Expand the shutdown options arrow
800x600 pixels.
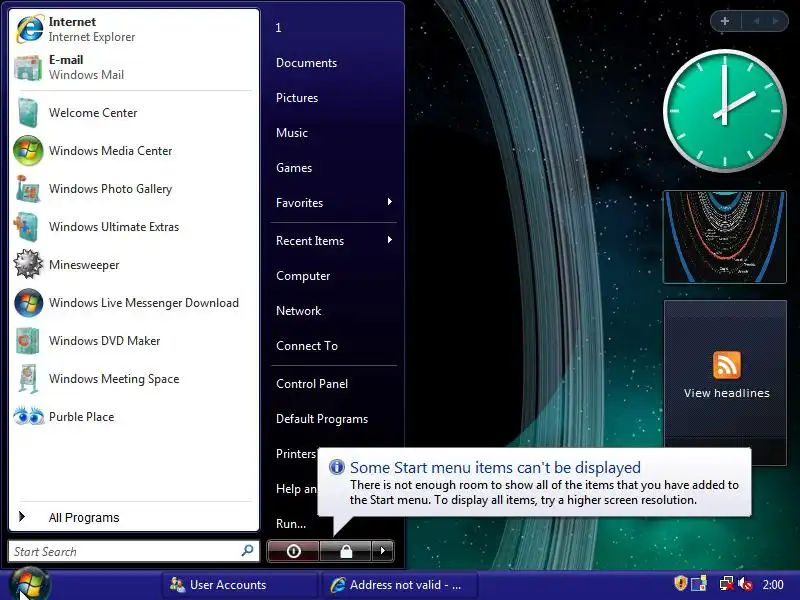[383, 551]
